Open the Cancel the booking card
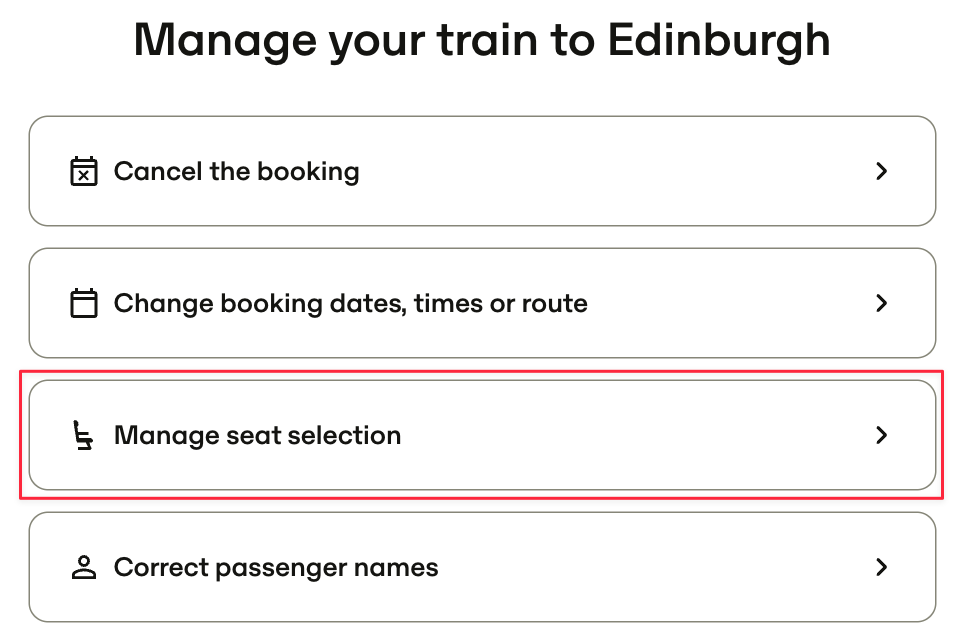958x641 pixels. point(483,171)
